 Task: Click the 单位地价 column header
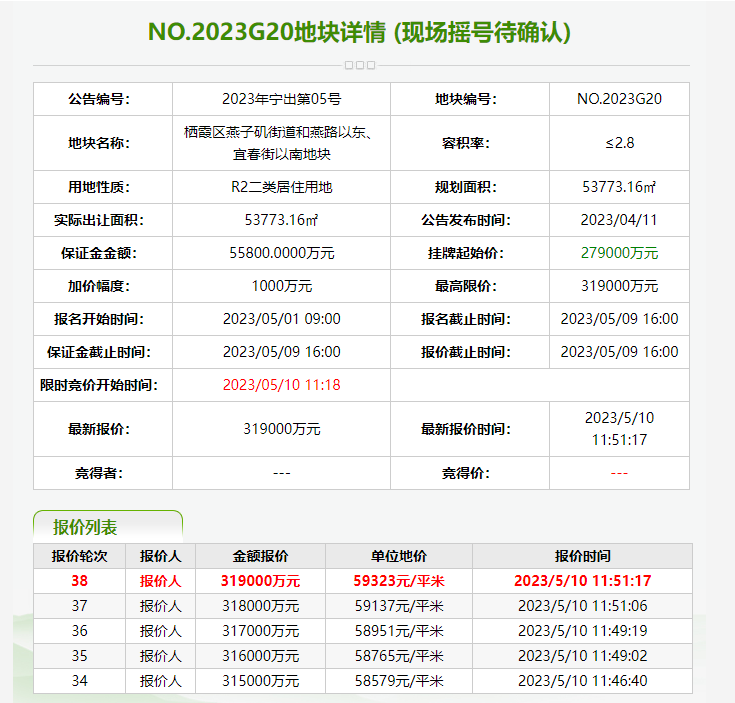pyautogui.click(x=398, y=556)
